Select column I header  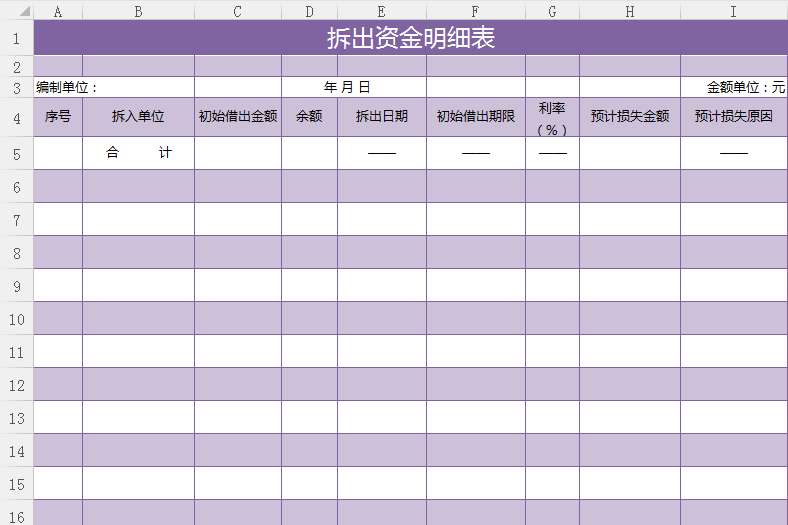[733, 11]
